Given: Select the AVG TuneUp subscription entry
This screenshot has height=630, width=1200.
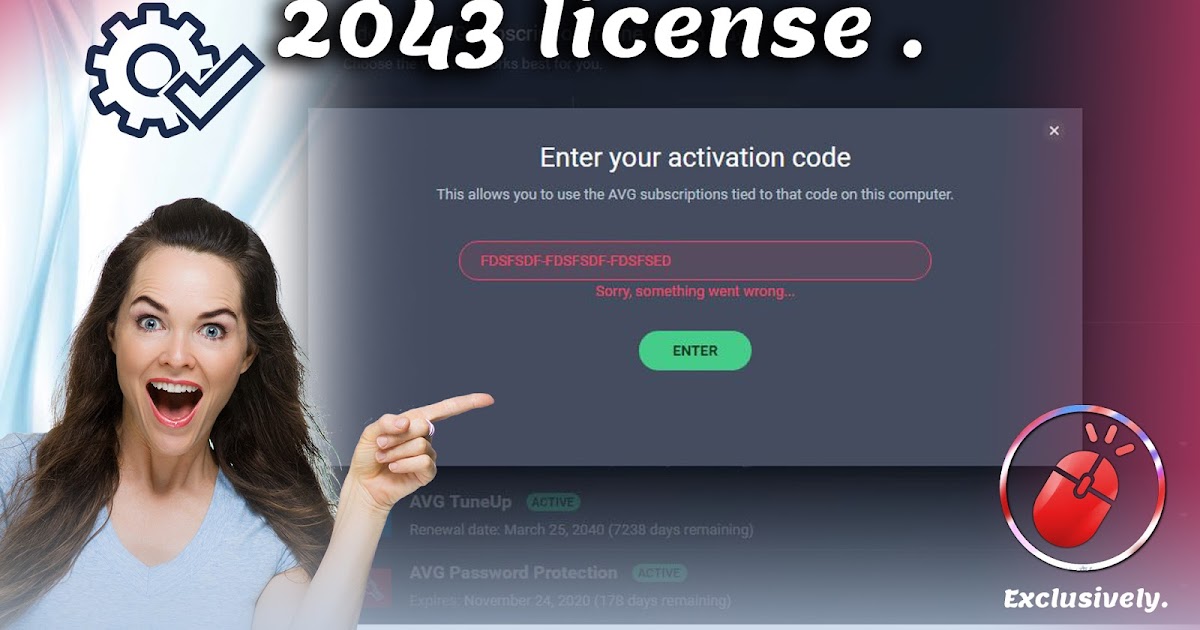Looking at the screenshot, I should pos(581,514).
